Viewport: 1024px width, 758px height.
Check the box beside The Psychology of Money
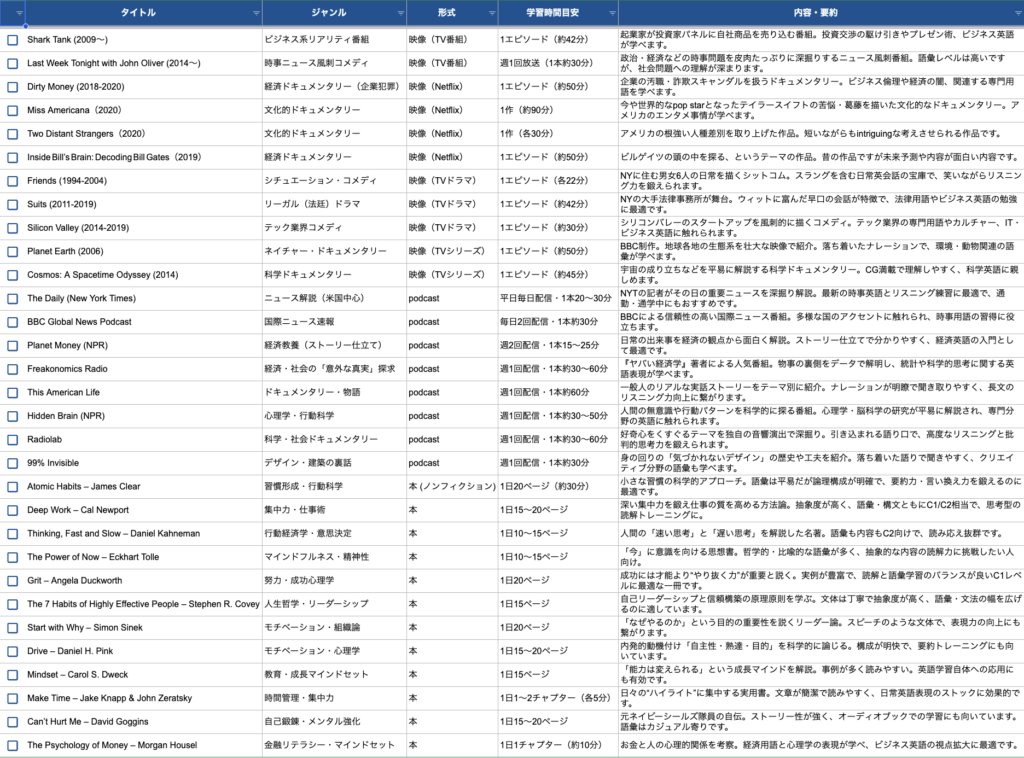(x=13, y=745)
